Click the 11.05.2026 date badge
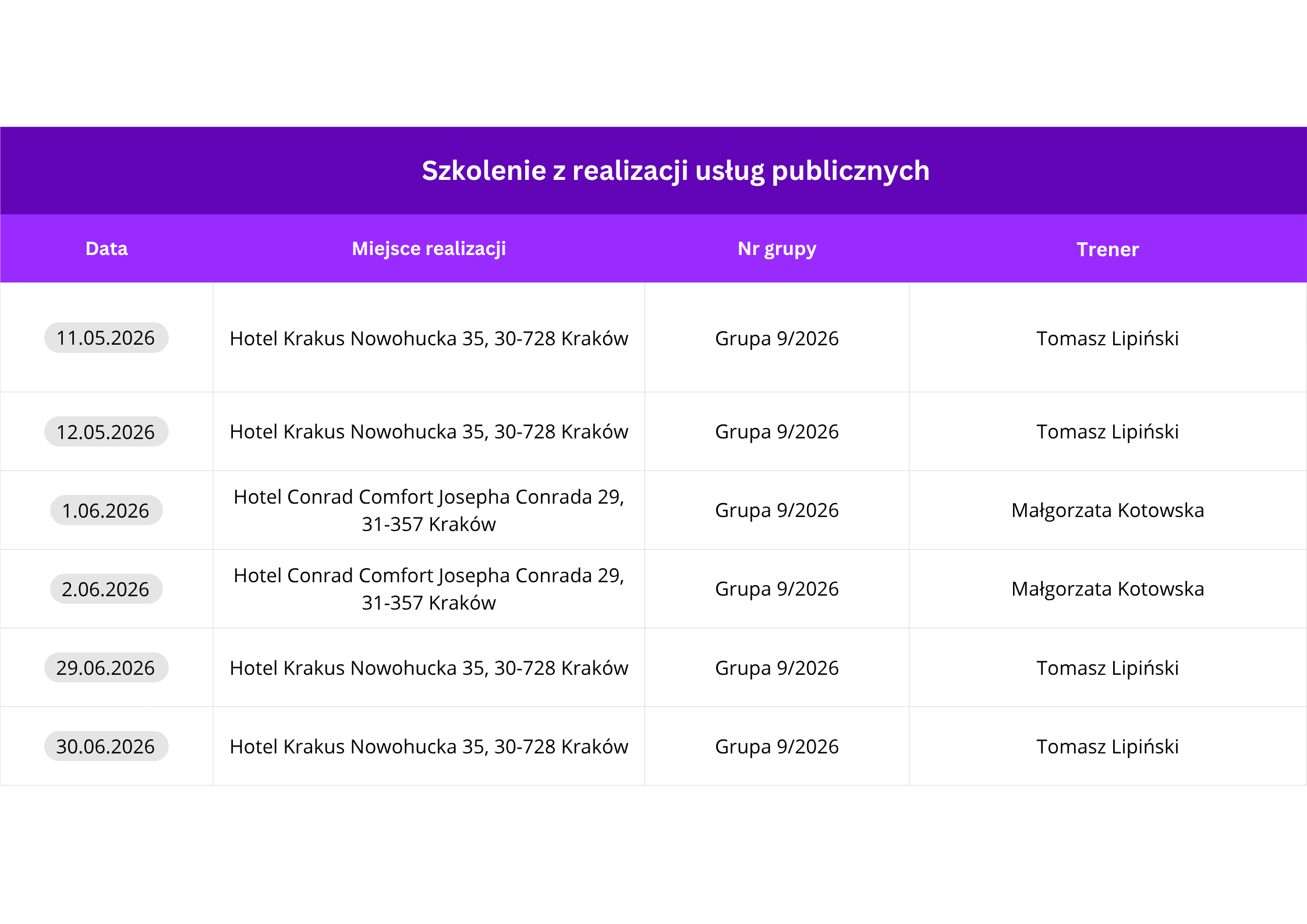The image size is (1307, 924). (106, 338)
